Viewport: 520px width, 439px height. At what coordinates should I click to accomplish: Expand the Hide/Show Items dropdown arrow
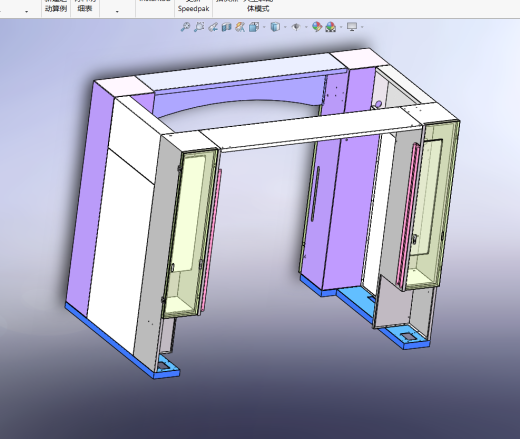(306, 27)
